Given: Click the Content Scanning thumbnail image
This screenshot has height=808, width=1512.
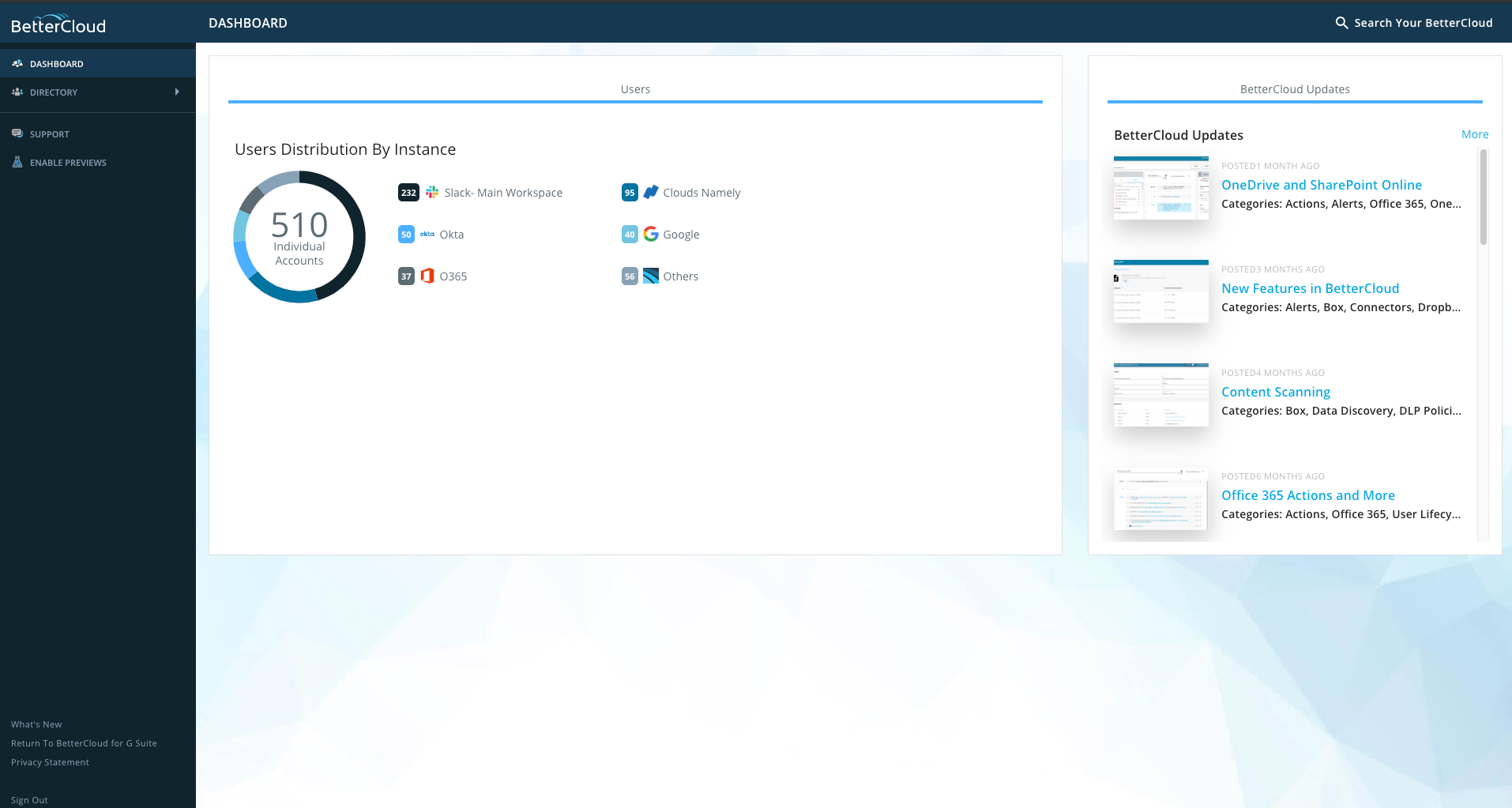Looking at the screenshot, I should click(x=1160, y=395).
